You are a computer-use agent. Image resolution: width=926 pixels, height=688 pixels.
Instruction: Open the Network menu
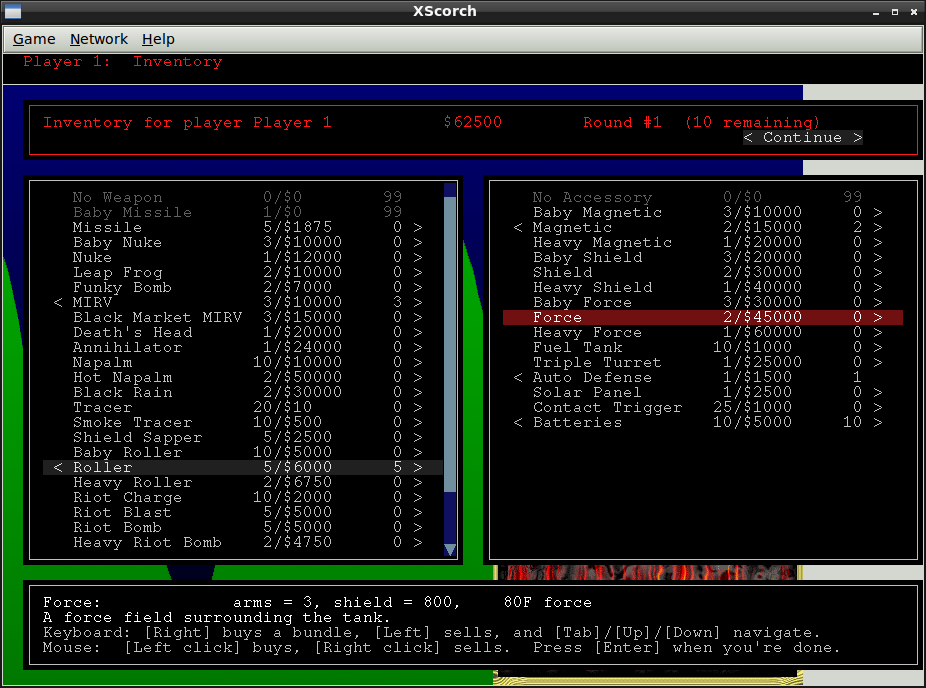(x=99, y=40)
